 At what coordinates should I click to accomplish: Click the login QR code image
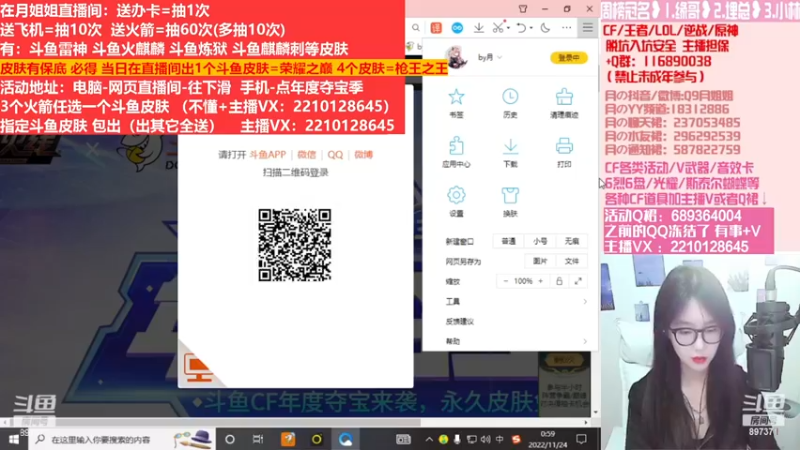[x=294, y=245]
